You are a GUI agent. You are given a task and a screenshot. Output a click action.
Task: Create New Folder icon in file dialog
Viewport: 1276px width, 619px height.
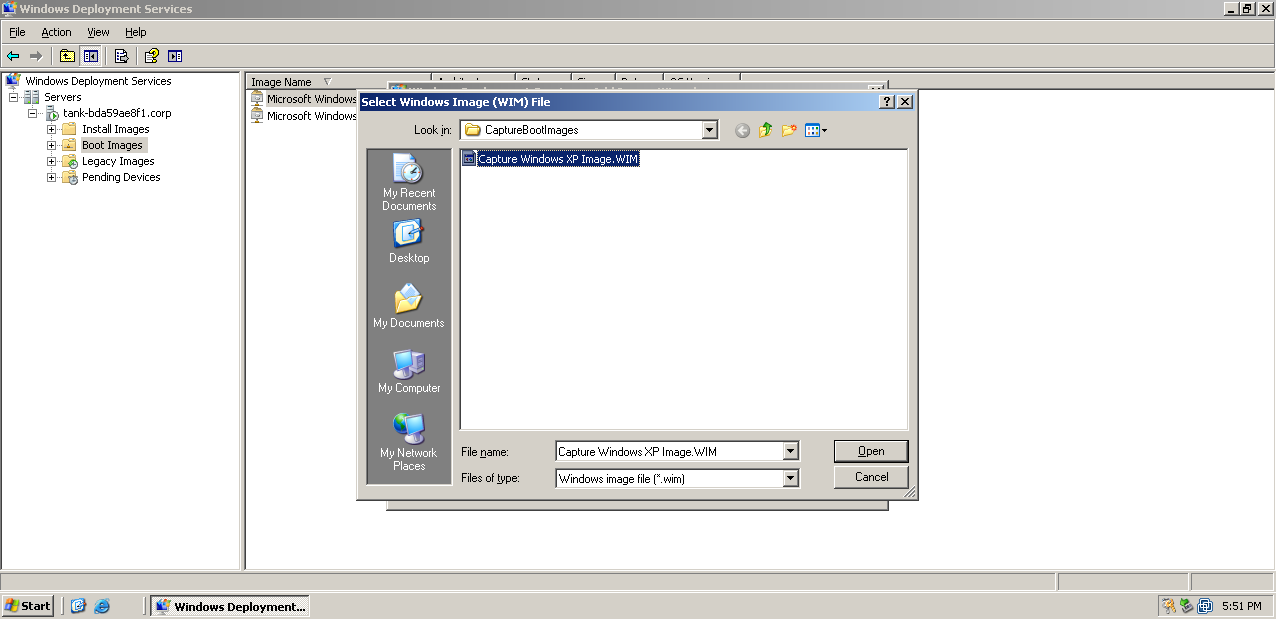pyautogui.click(x=789, y=130)
